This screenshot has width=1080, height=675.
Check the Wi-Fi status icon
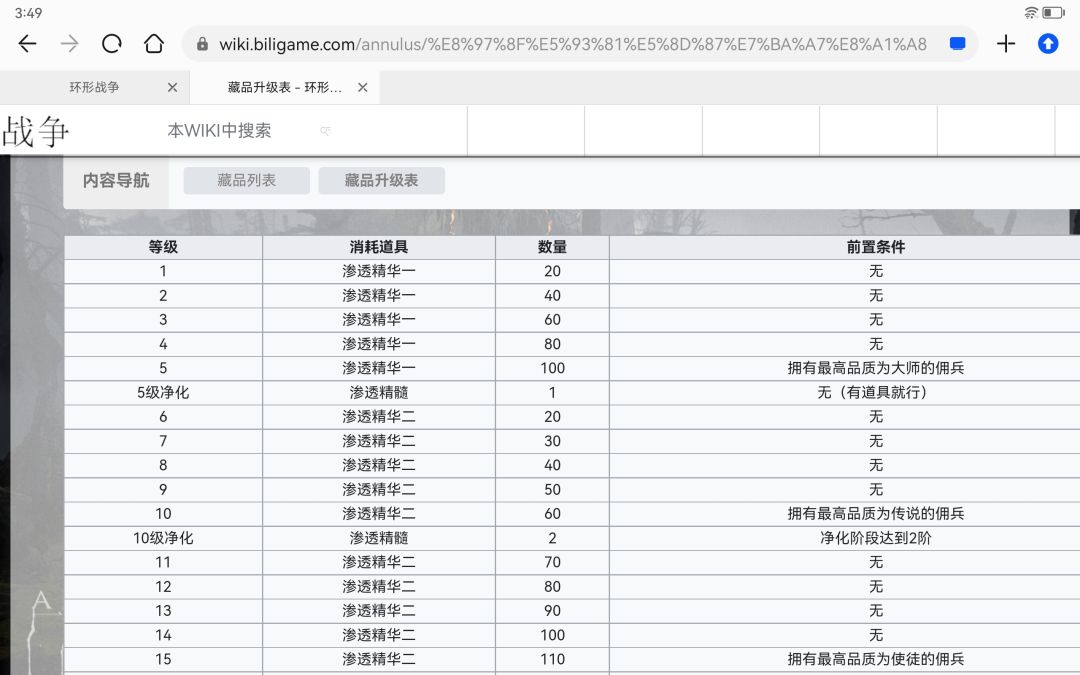(1030, 12)
